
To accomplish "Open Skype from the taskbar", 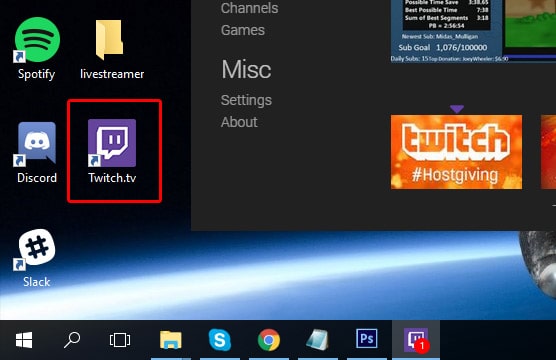I will 220,340.
